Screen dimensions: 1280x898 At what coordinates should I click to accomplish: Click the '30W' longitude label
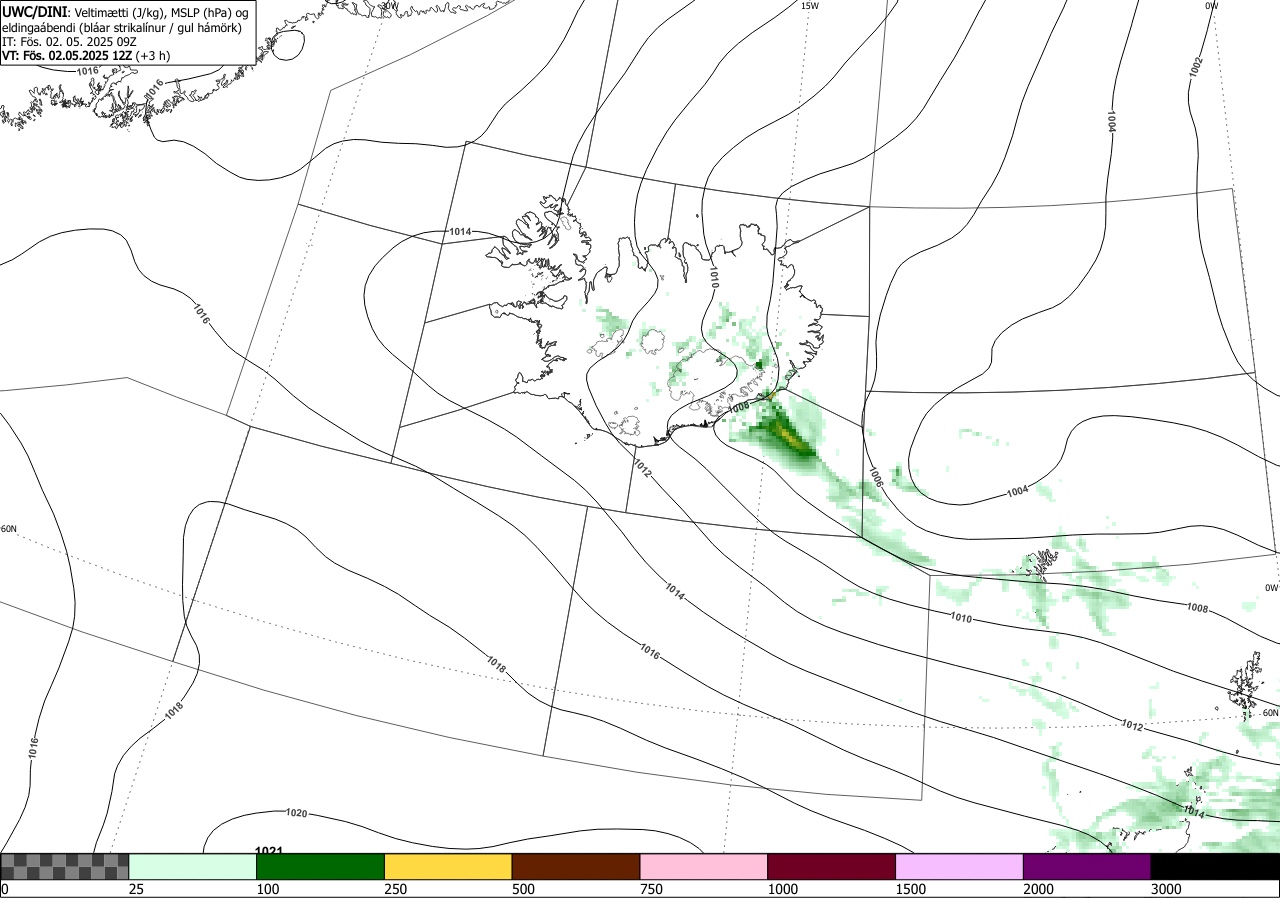click(x=389, y=6)
